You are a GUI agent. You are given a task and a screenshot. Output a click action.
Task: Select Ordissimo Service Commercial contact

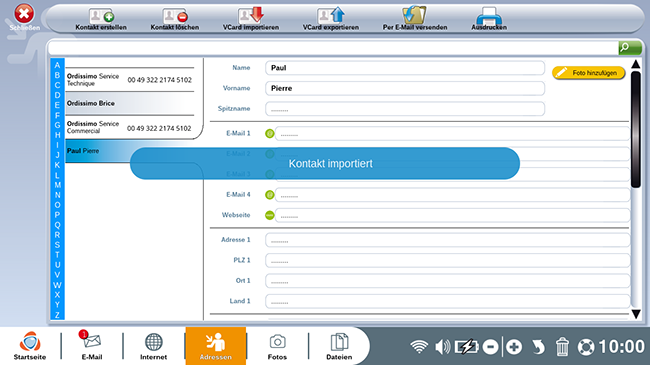pyautogui.click(x=130, y=127)
